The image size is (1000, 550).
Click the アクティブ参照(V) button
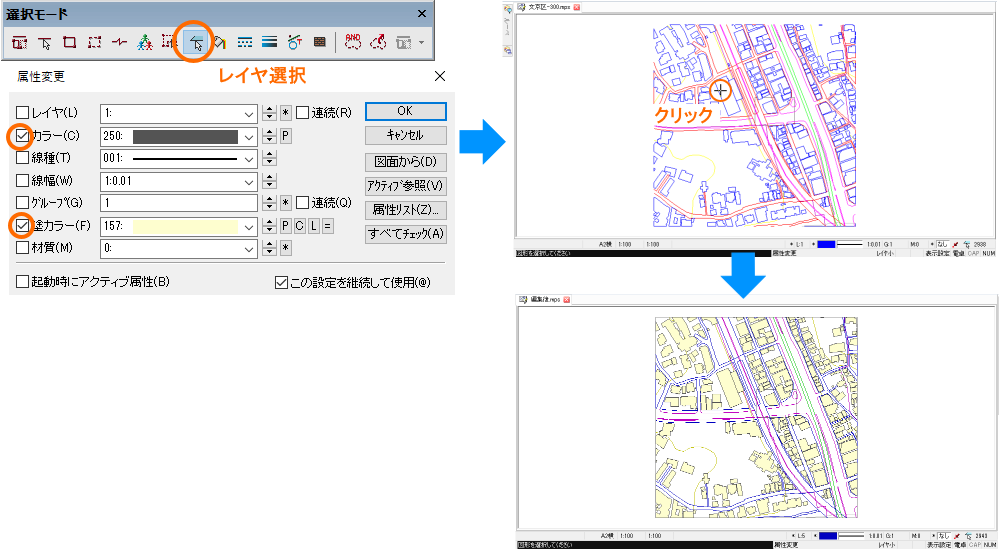tap(406, 186)
